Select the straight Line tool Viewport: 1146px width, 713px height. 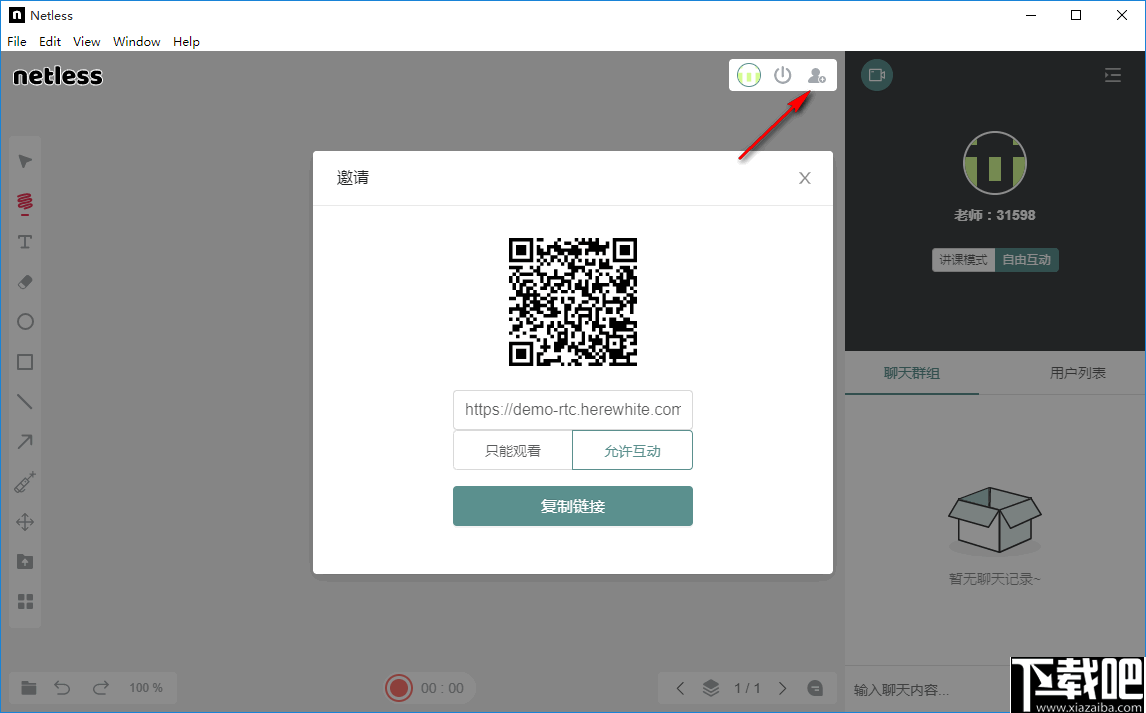click(25, 402)
